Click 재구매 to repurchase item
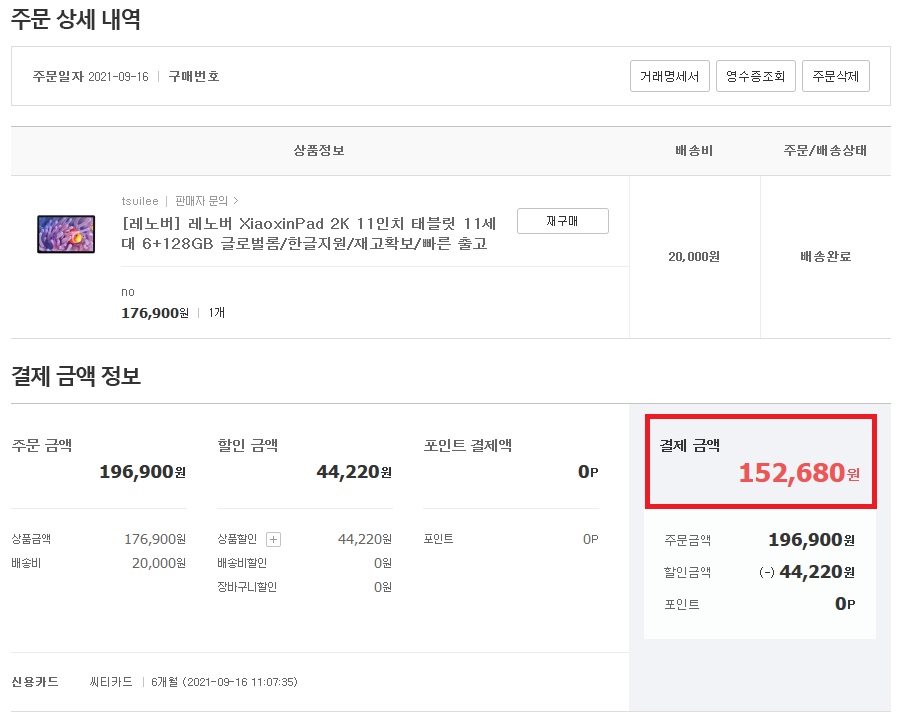The height and width of the screenshot is (722, 898). [562, 221]
